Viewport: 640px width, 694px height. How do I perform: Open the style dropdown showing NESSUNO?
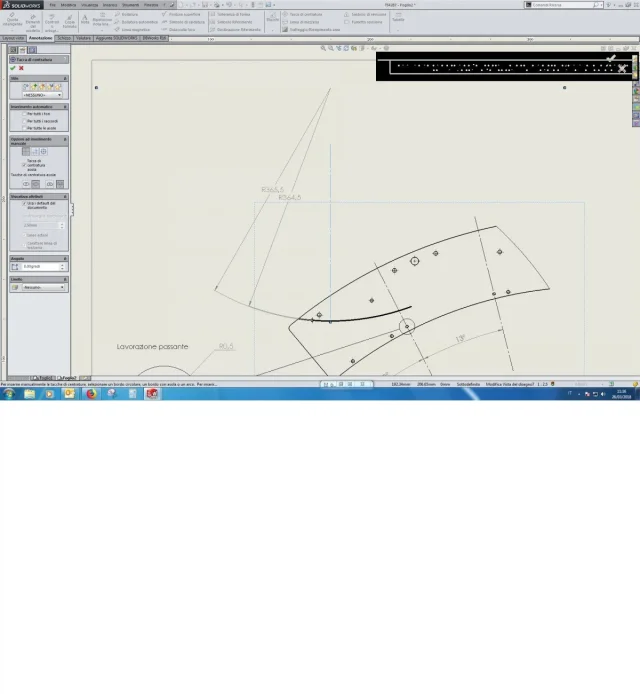coord(42,95)
